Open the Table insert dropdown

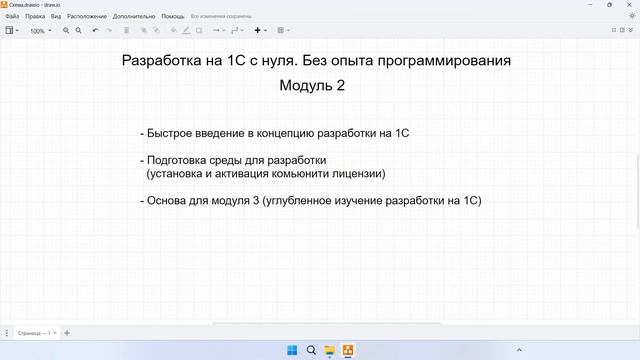tap(283, 30)
